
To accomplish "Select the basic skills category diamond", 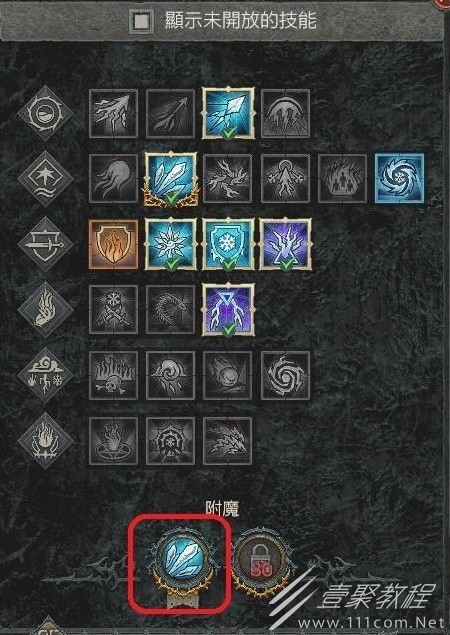I will (x=45, y=113).
